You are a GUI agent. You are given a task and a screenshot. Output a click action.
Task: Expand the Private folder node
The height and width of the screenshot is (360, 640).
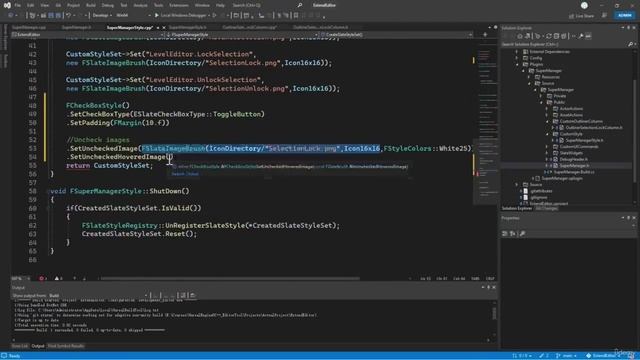(541, 96)
